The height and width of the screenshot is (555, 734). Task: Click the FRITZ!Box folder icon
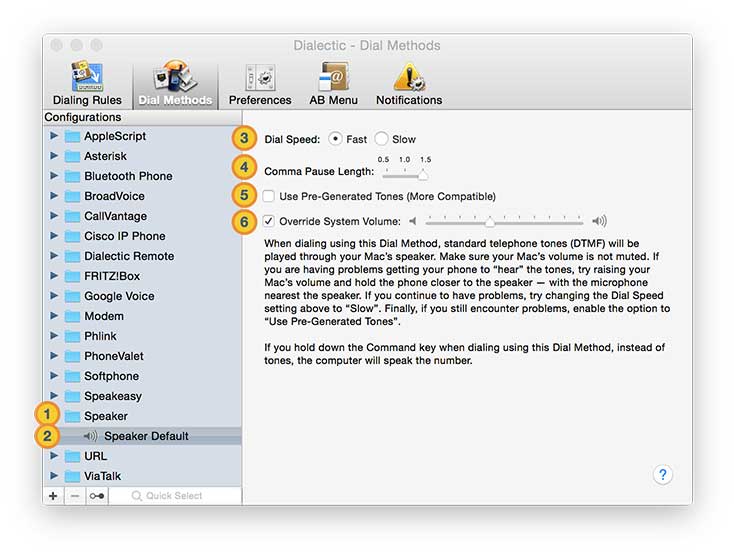point(72,277)
